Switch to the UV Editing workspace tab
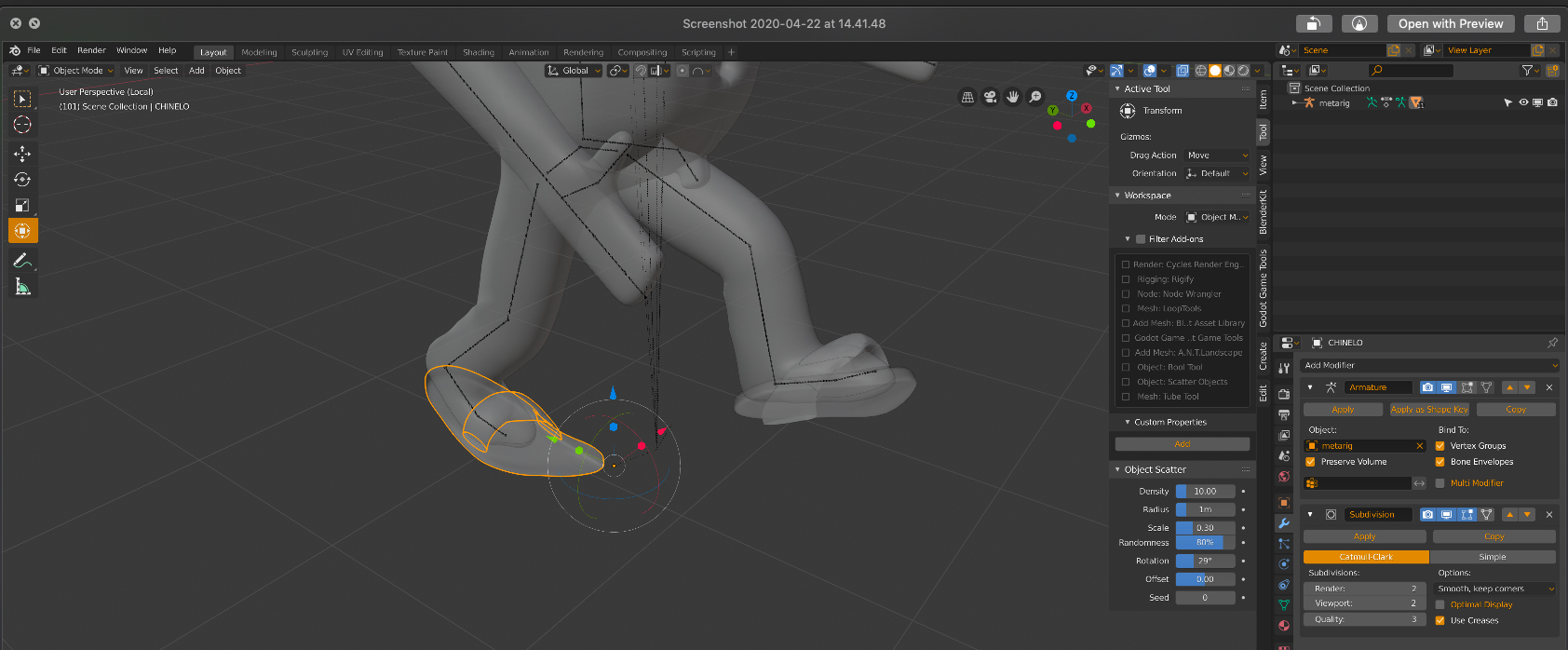 (362, 52)
